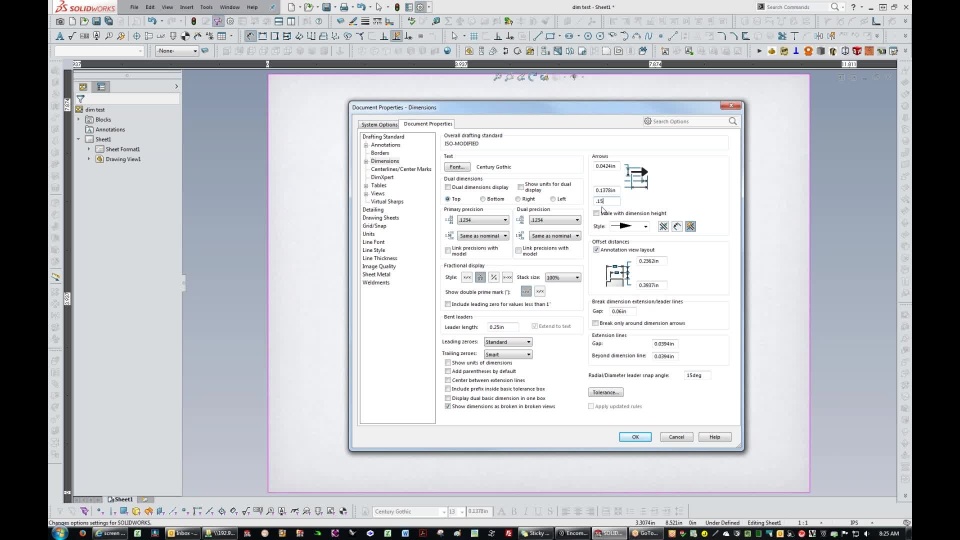Click the General Table icon in annotation toolbar
This screenshot has height=540, width=960.
pyautogui.click(x=222, y=36)
